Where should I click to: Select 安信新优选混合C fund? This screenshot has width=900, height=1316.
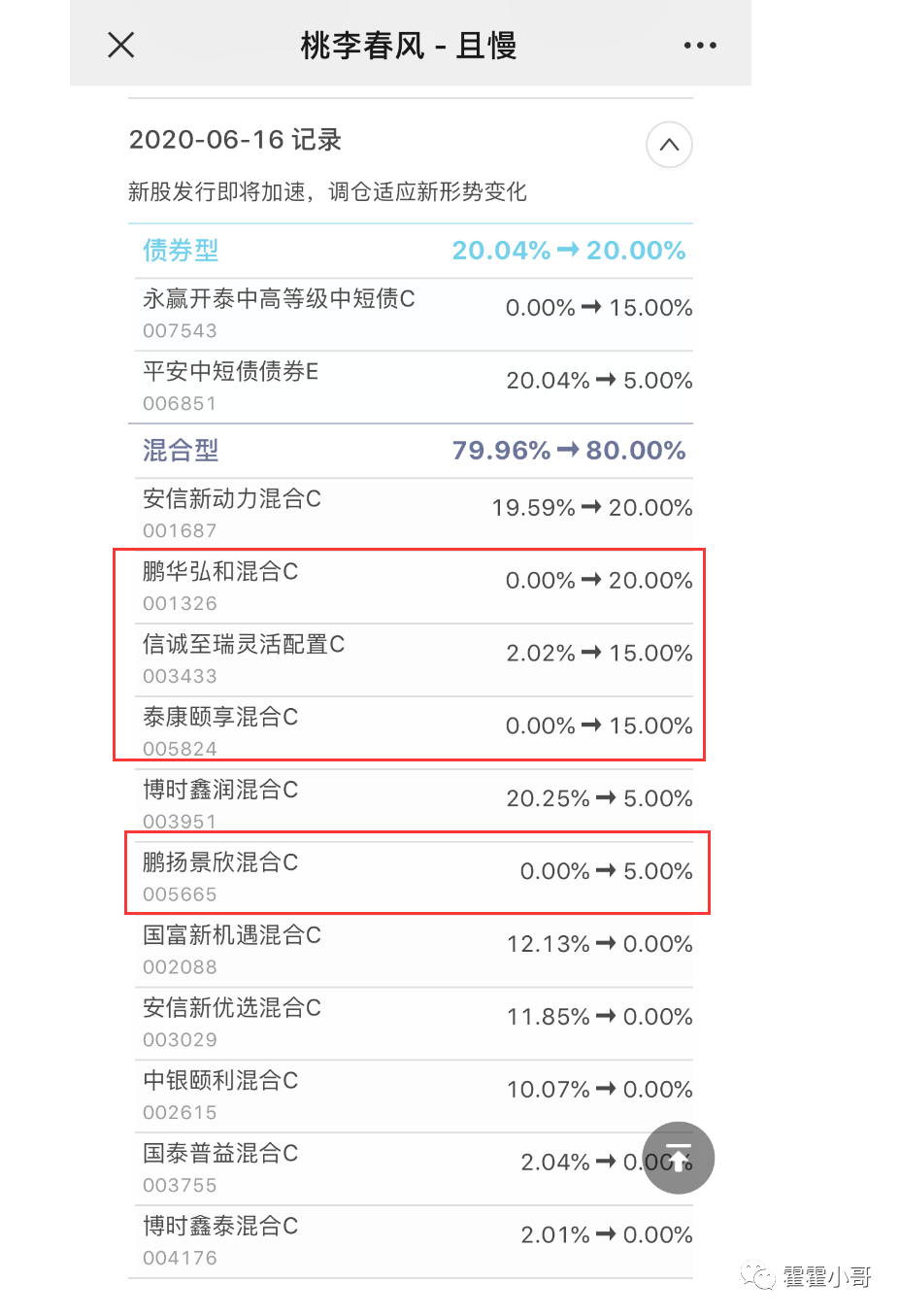[x=411, y=1025]
